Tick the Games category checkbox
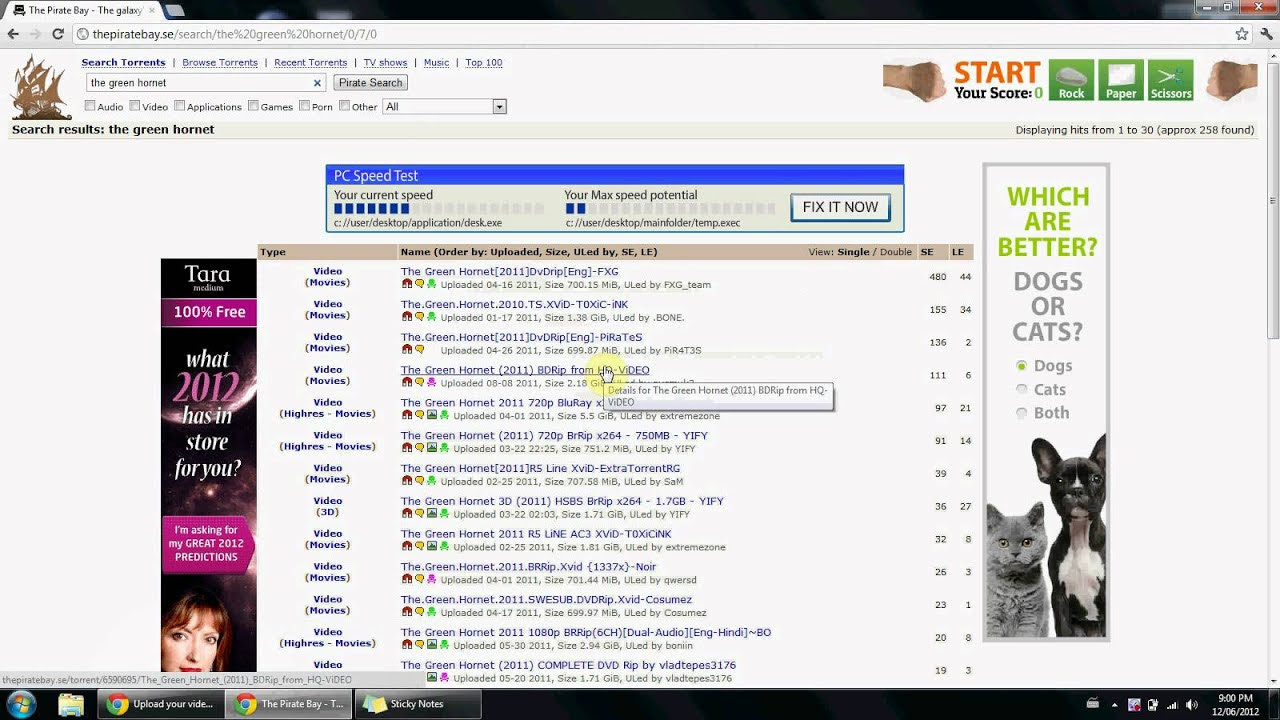Viewport: 1280px width, 720px height. (253, 106)
